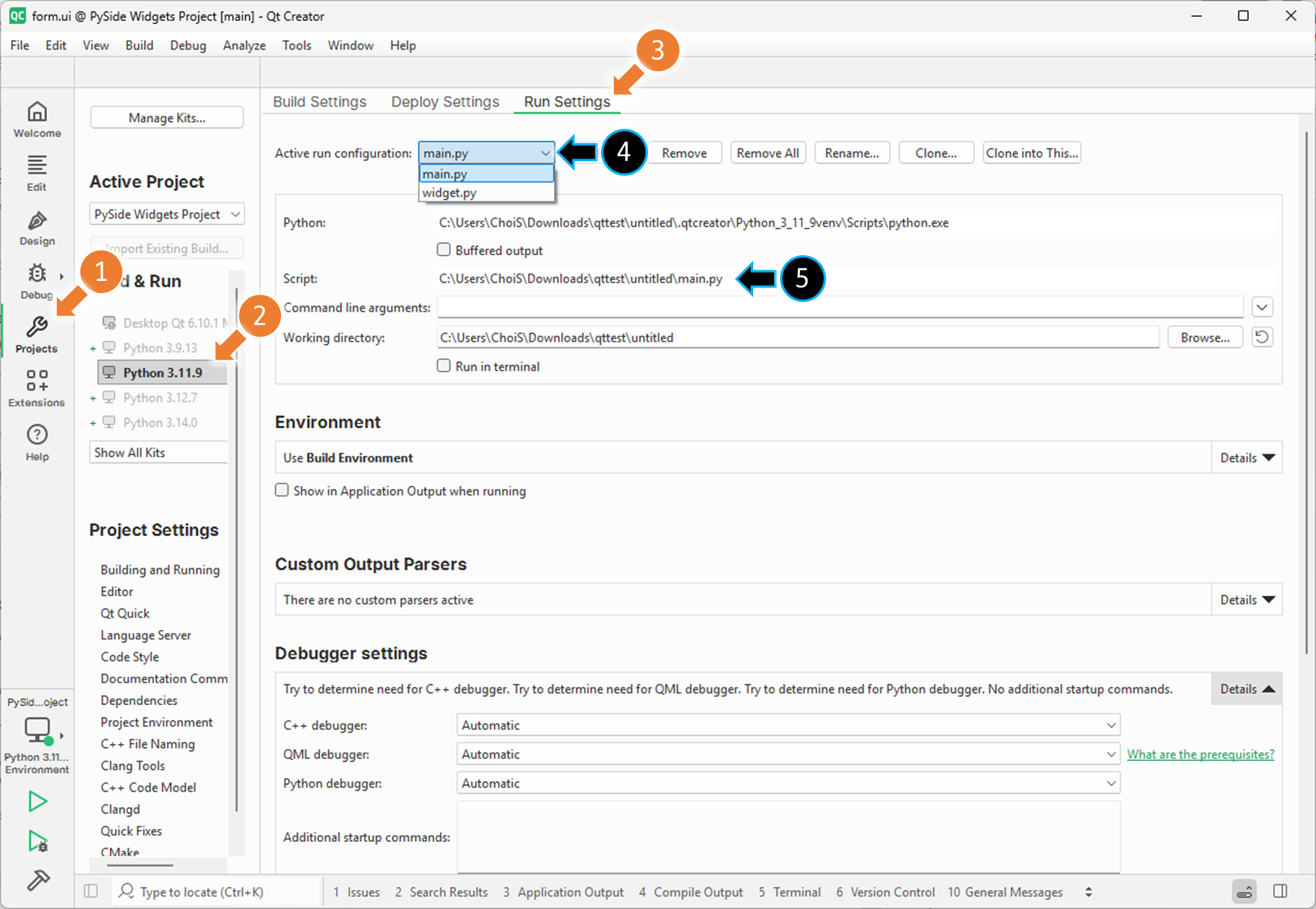The height and width of the screenshot is (909, 1316).
Task: Build project with hammer icon
Action: pos(37,880)
